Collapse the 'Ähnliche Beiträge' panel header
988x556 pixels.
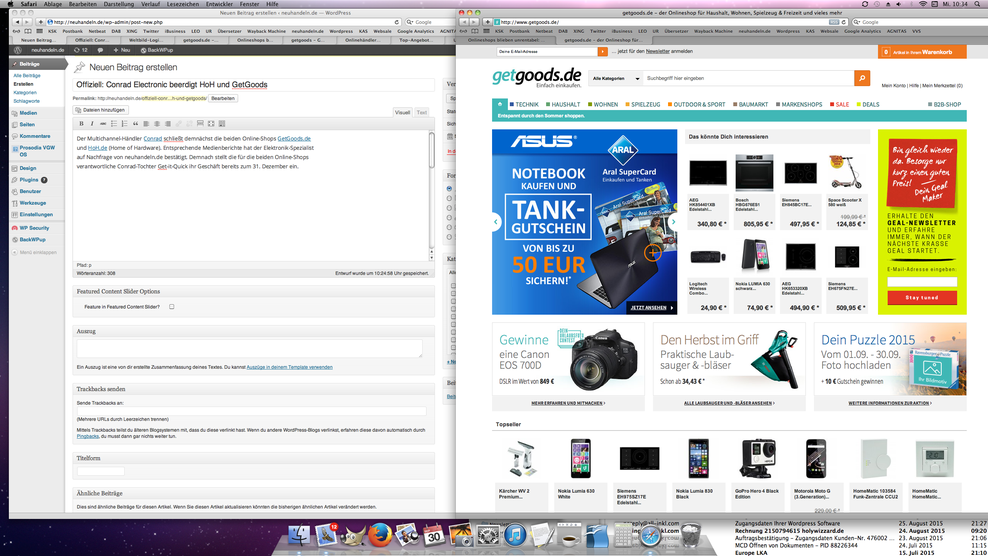pos(253,493)
